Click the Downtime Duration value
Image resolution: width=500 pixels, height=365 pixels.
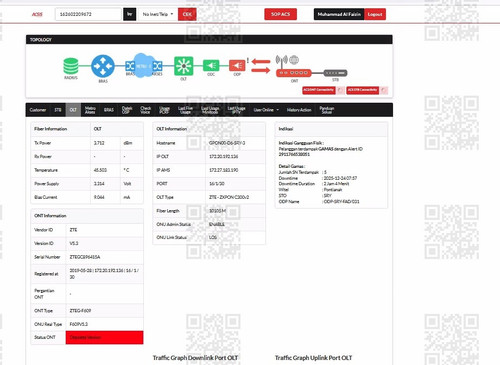[x=336, y=184]
